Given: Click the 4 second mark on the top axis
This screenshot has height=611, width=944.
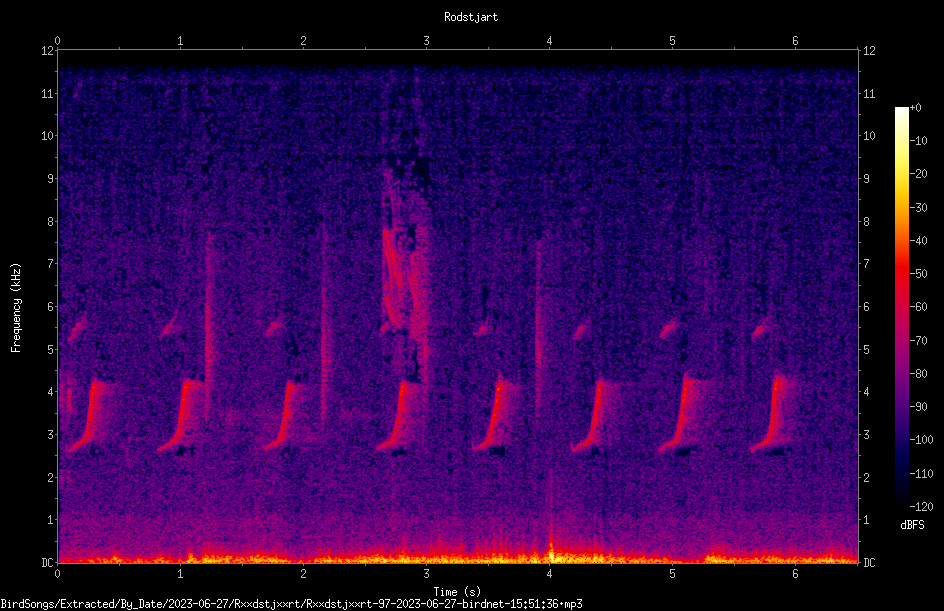Looking at the screenshot, I should click(x=549, y=41).
